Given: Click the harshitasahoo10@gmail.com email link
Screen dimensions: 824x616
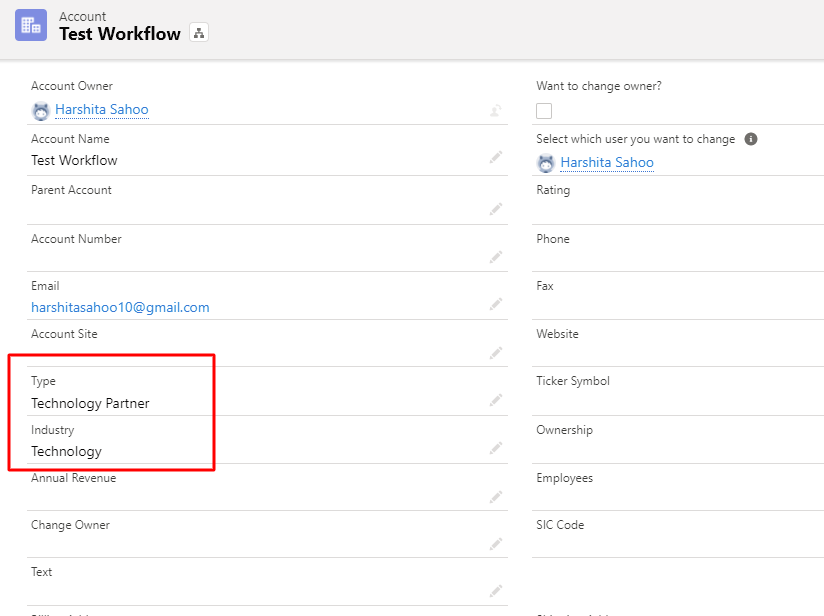Looking at the screenshot, I should tap(120, 307).
